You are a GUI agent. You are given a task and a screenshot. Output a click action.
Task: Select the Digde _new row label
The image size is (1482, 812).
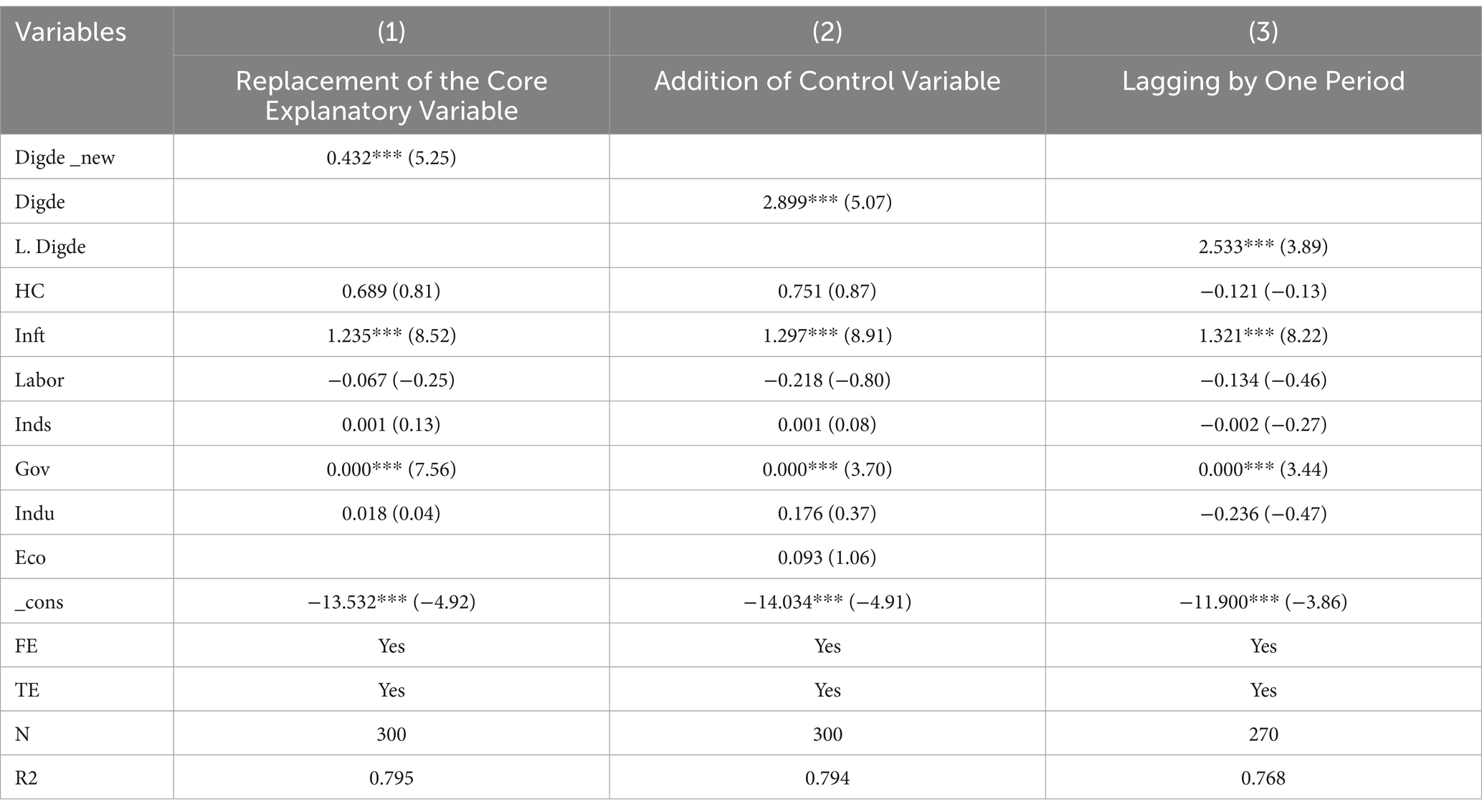point(65,158)
